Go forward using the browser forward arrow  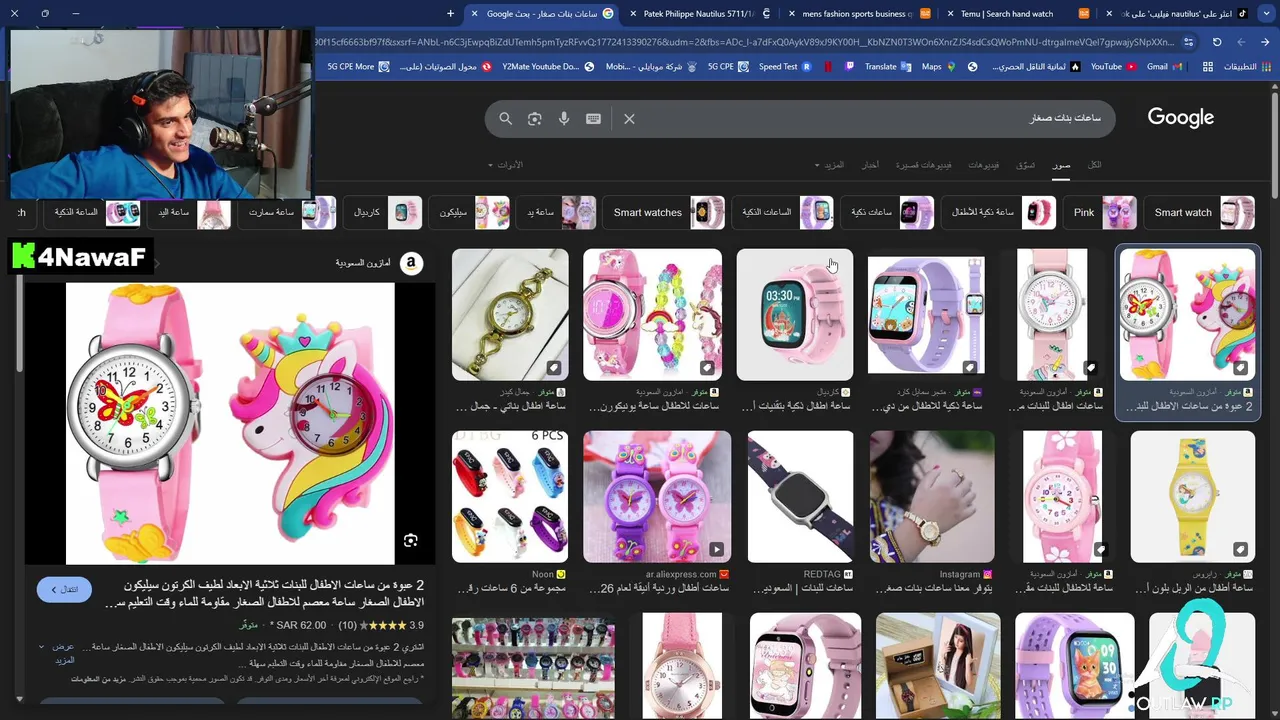[x=1241, y=42]
